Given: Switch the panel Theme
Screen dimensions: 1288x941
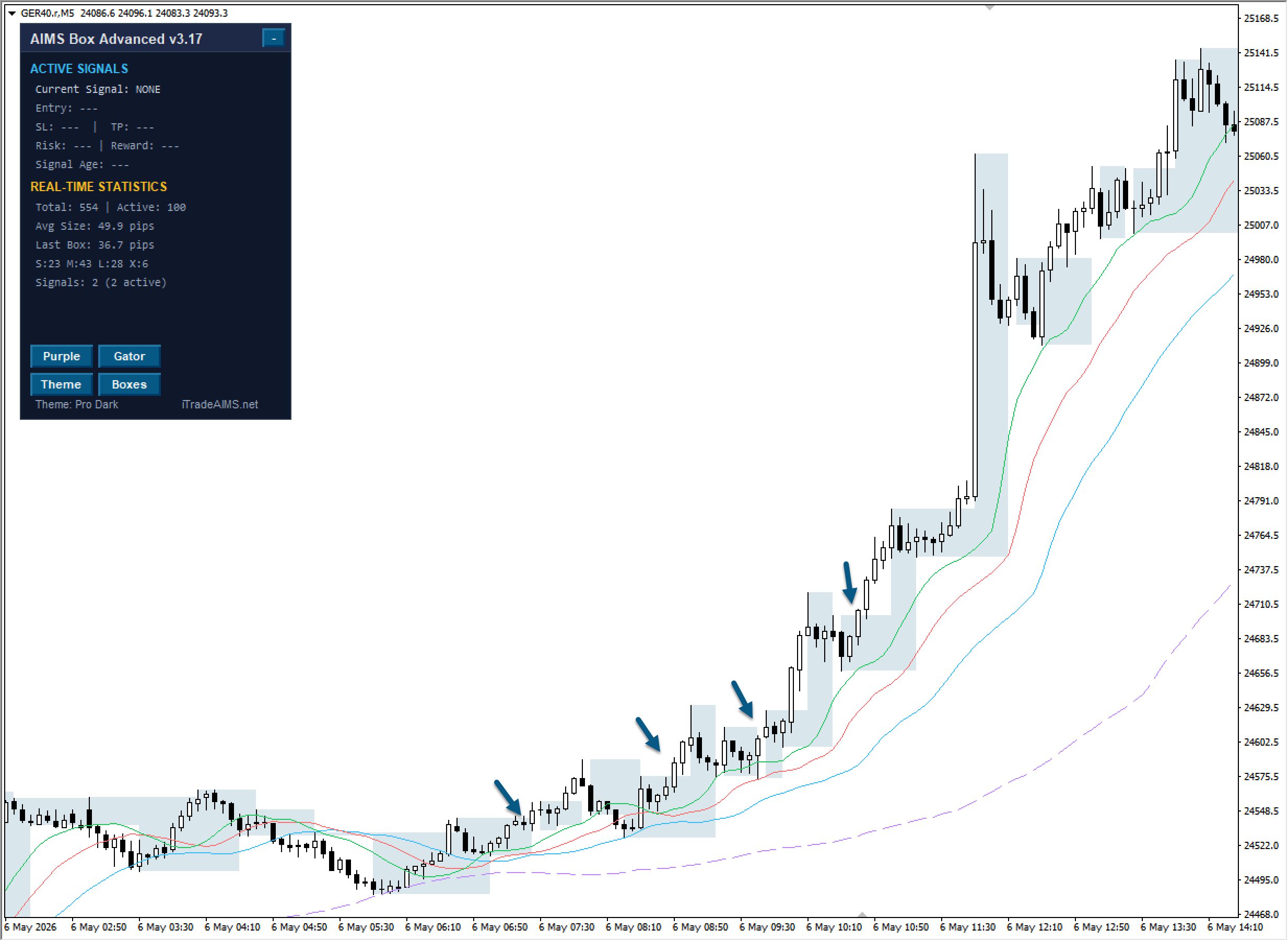Looking at the screenshot, I should (x=62, y=384).
